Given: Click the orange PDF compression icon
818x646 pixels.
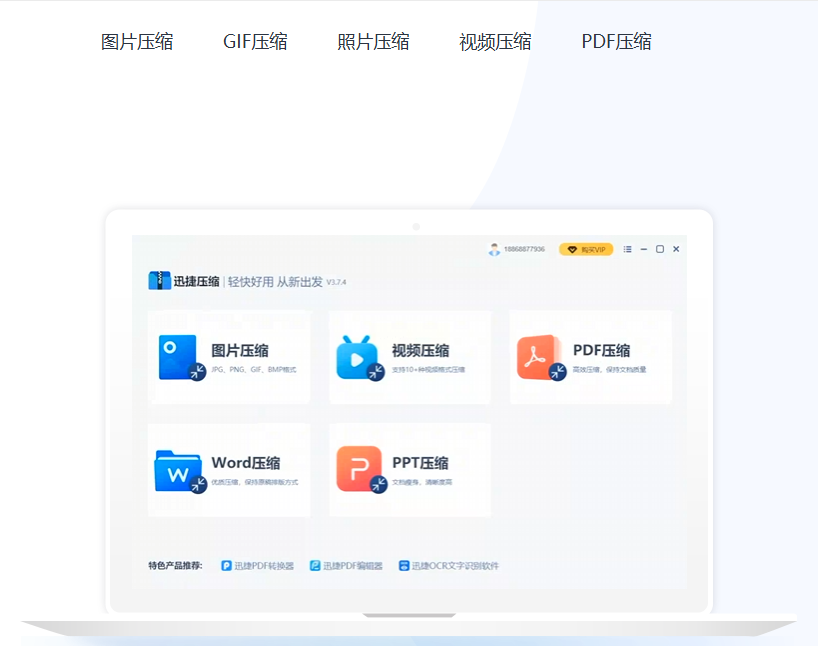Looking at the screenshot, I should tap(541, 358).
